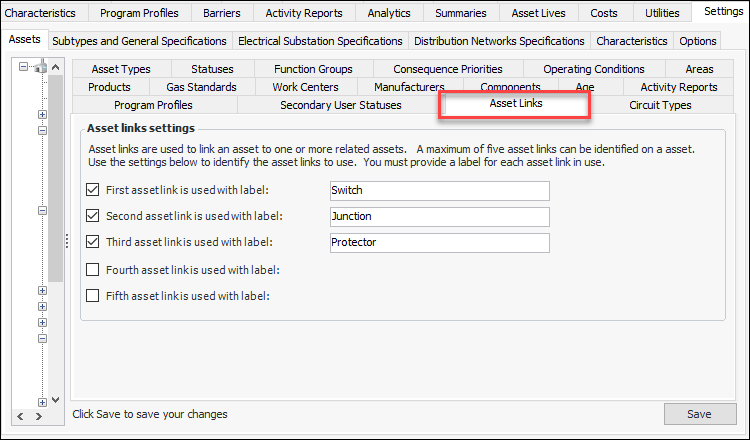Click the tree panel scroll left arrow
The height and width of the screenshot is (440, 750).
(x=20, y=414)
